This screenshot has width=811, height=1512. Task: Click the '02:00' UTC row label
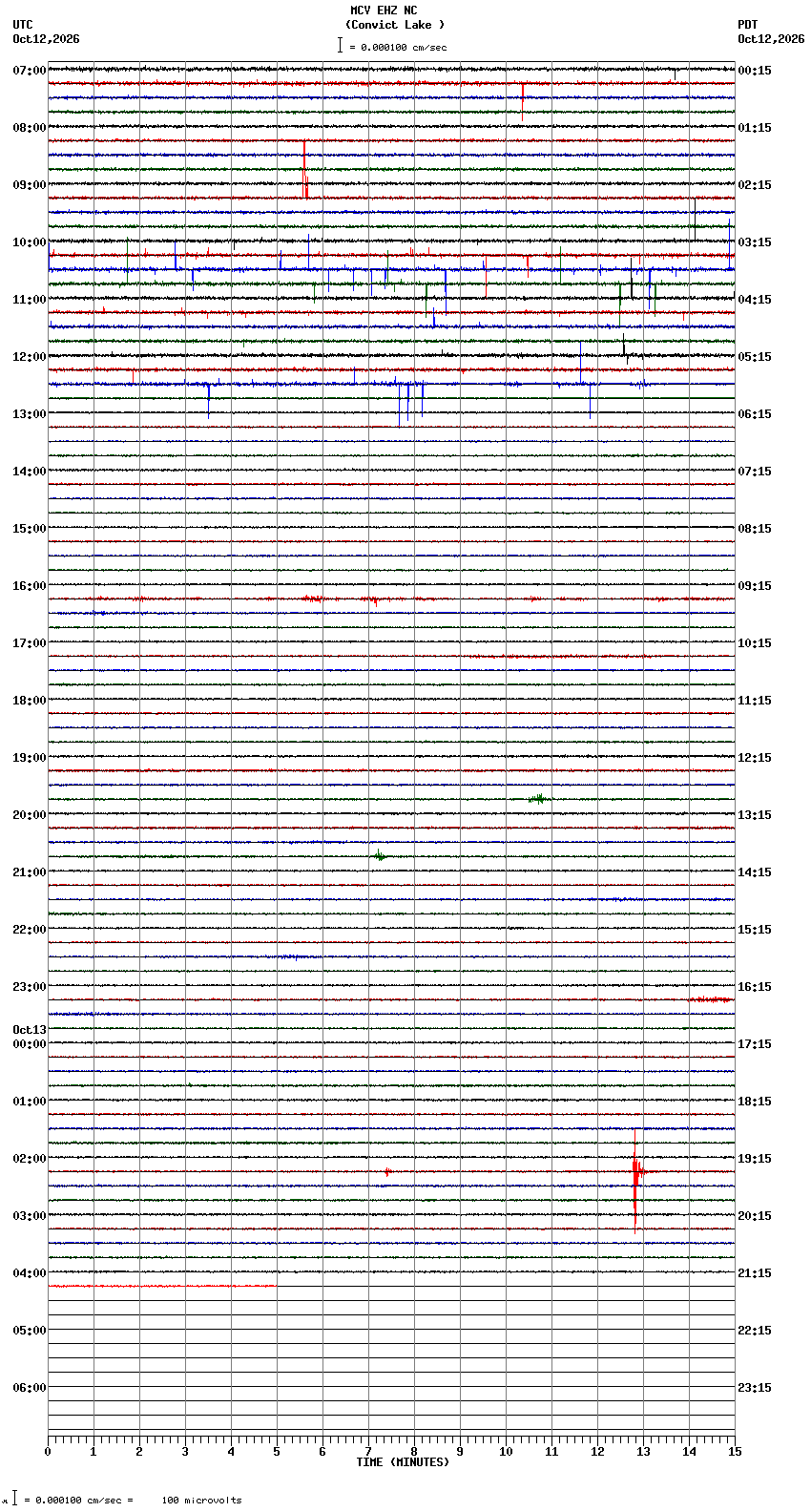coord(30,1159)
